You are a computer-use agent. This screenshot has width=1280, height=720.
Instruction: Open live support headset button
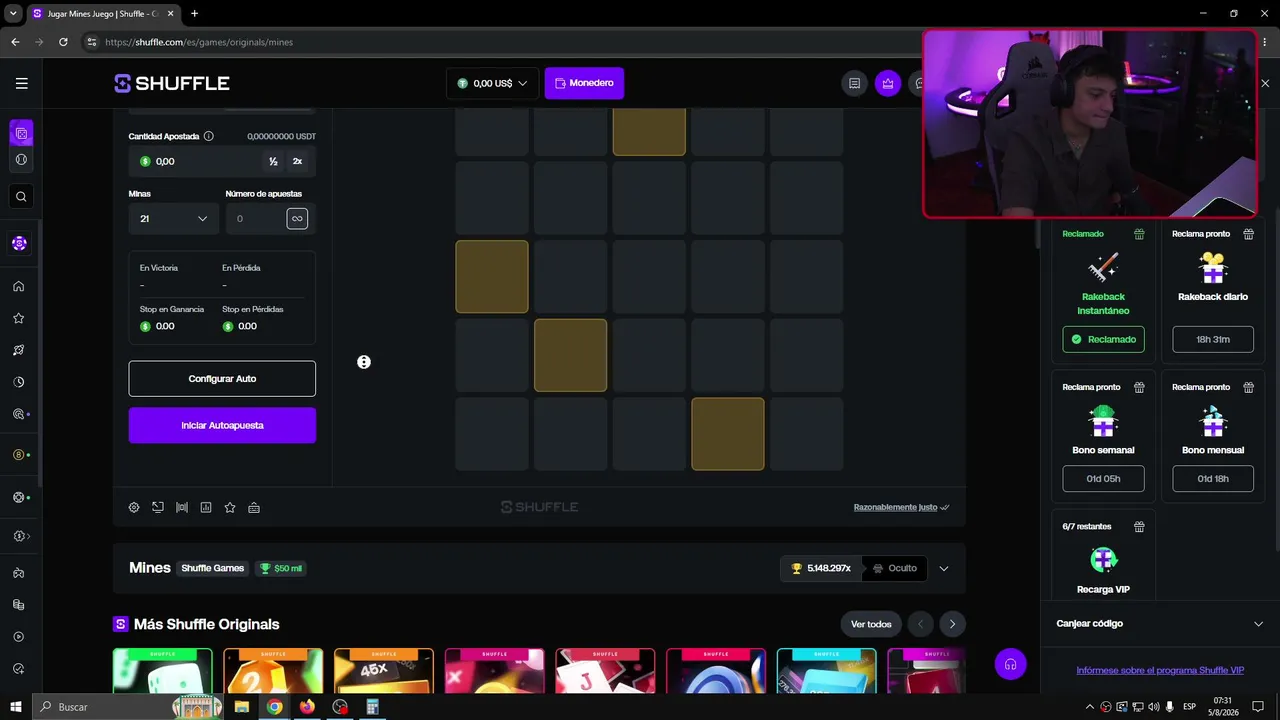coord(1011,664)
